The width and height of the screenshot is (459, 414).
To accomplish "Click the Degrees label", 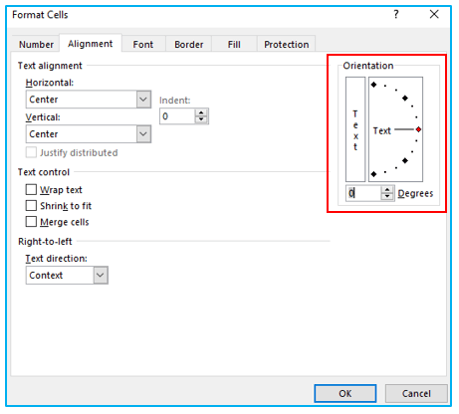I will 415,193.
